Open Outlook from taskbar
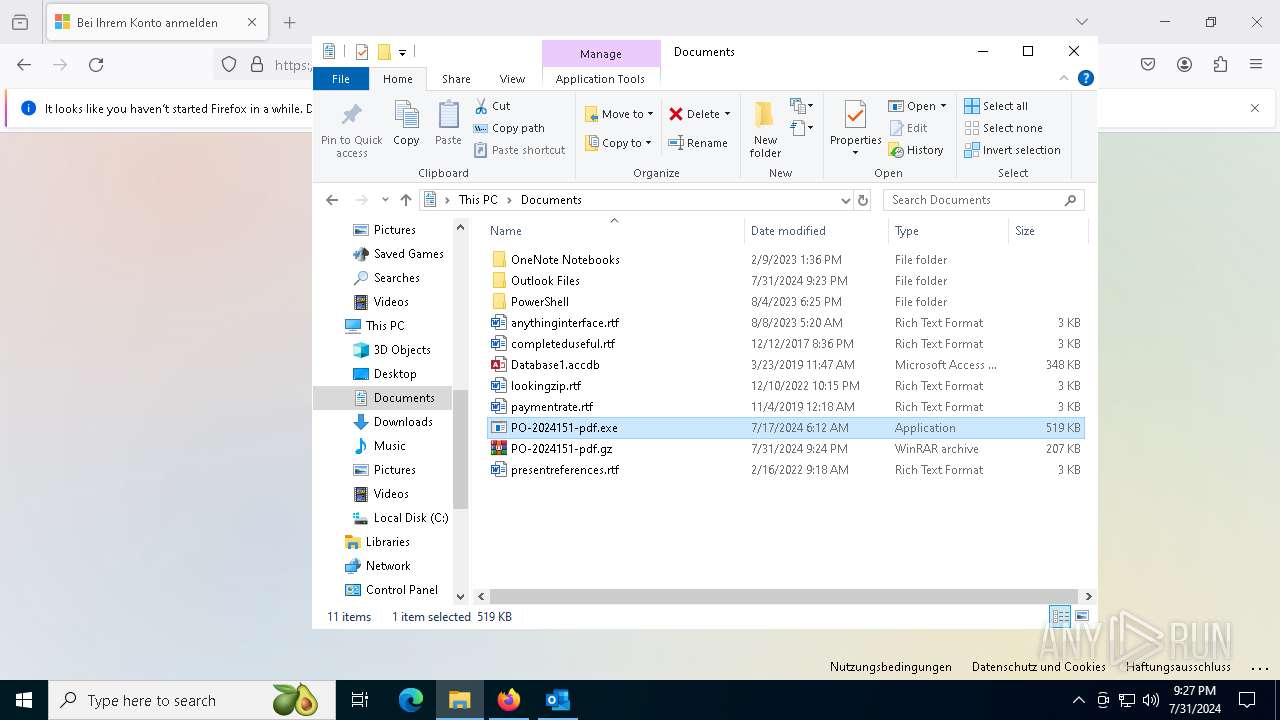Image resolution: width=1280 pixels, height=720 pixels. click(557, 700)
